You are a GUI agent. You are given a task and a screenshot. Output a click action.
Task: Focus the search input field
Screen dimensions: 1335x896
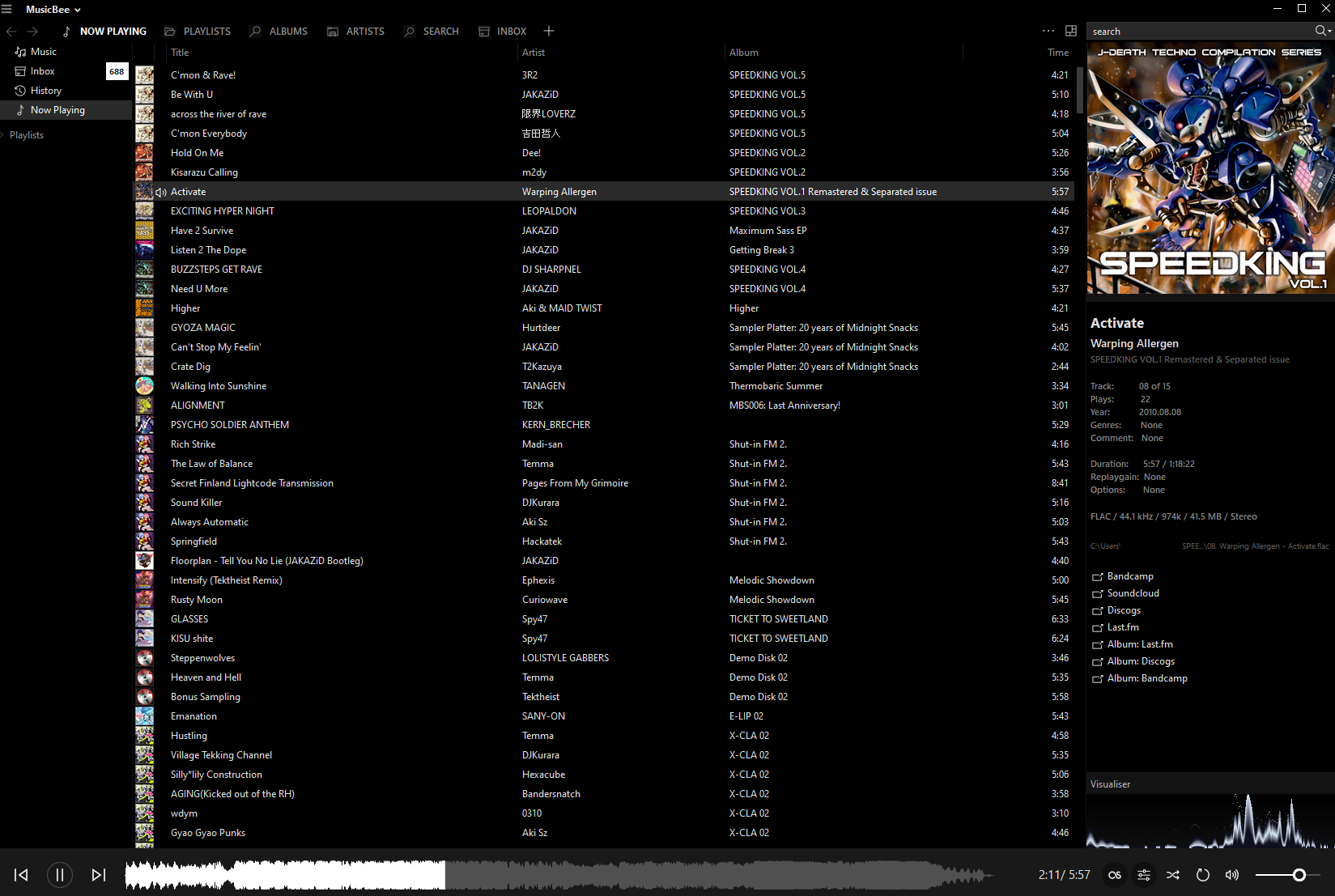click(x=1201, y=32)
